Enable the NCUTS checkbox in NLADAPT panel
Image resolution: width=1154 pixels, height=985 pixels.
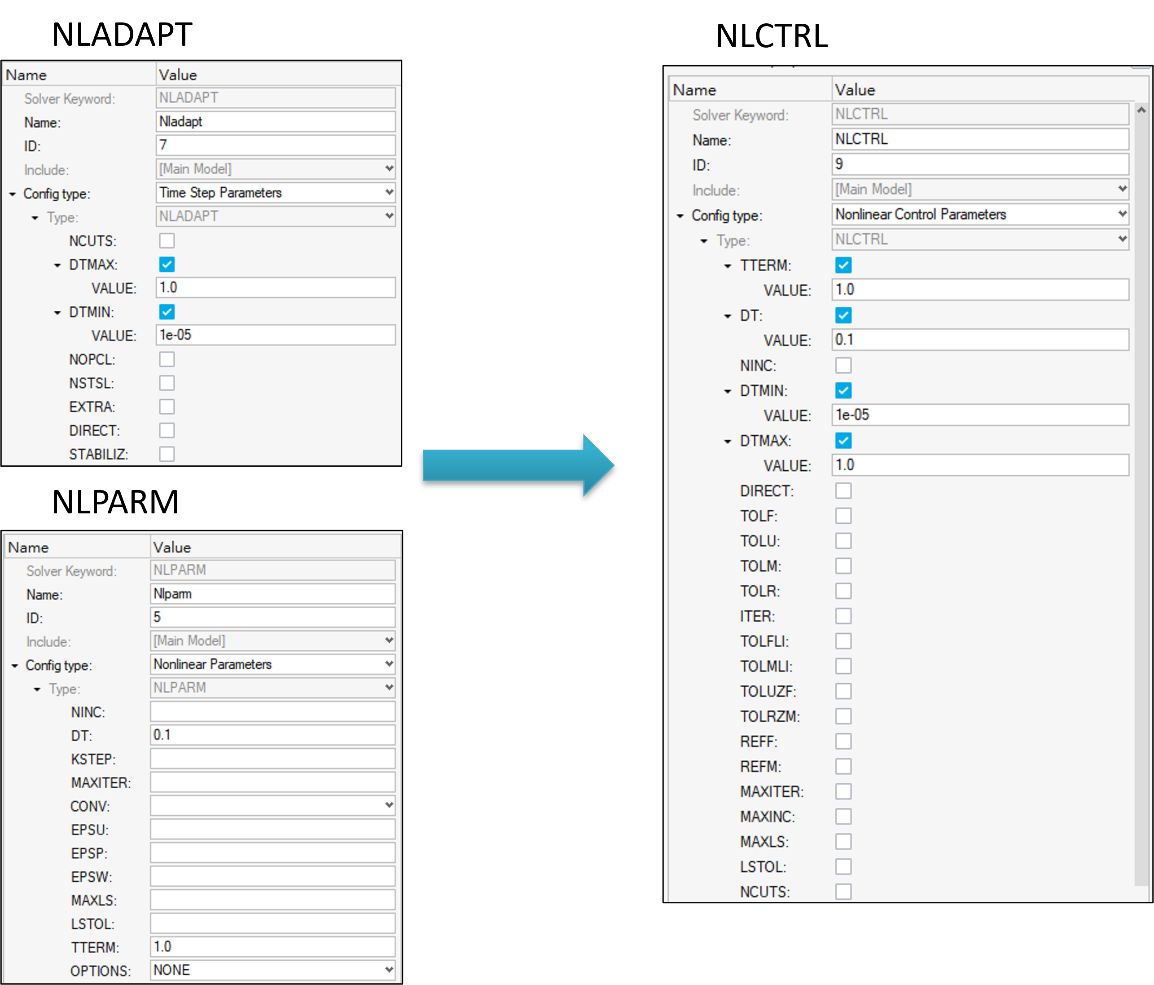pyautogui.click(x=167, y=241)
